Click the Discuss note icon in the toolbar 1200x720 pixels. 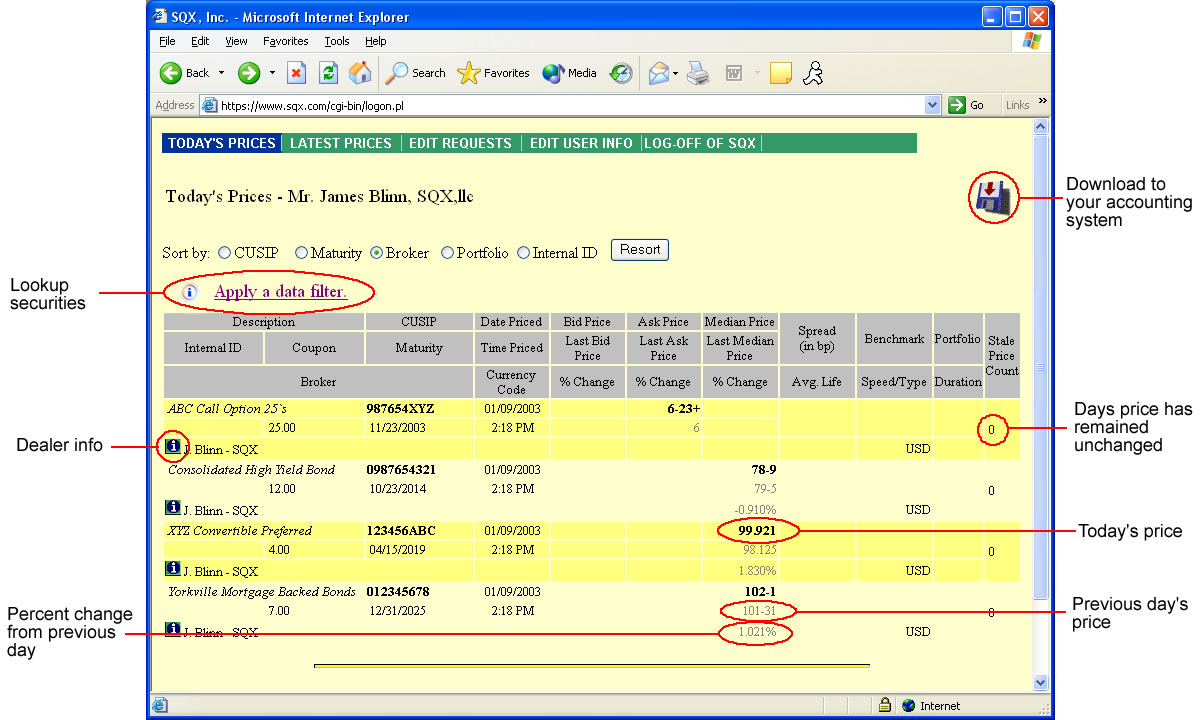[x=780, y=73]
